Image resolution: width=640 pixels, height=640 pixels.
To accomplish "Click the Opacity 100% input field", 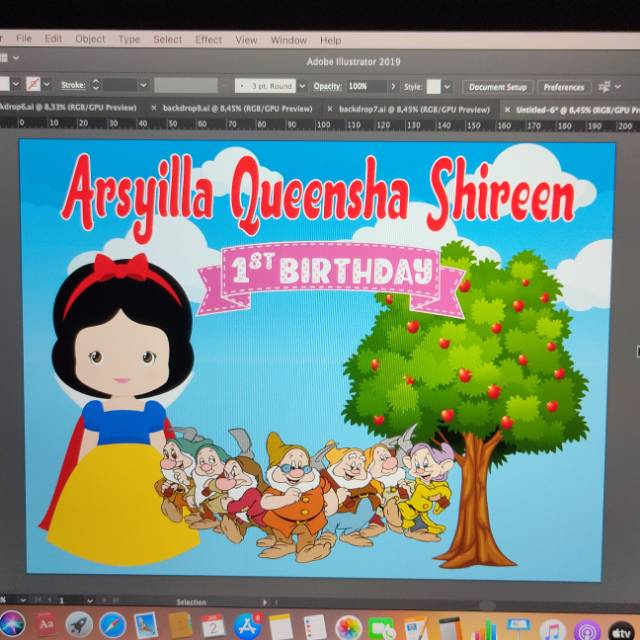I will [x=367, y=86].
